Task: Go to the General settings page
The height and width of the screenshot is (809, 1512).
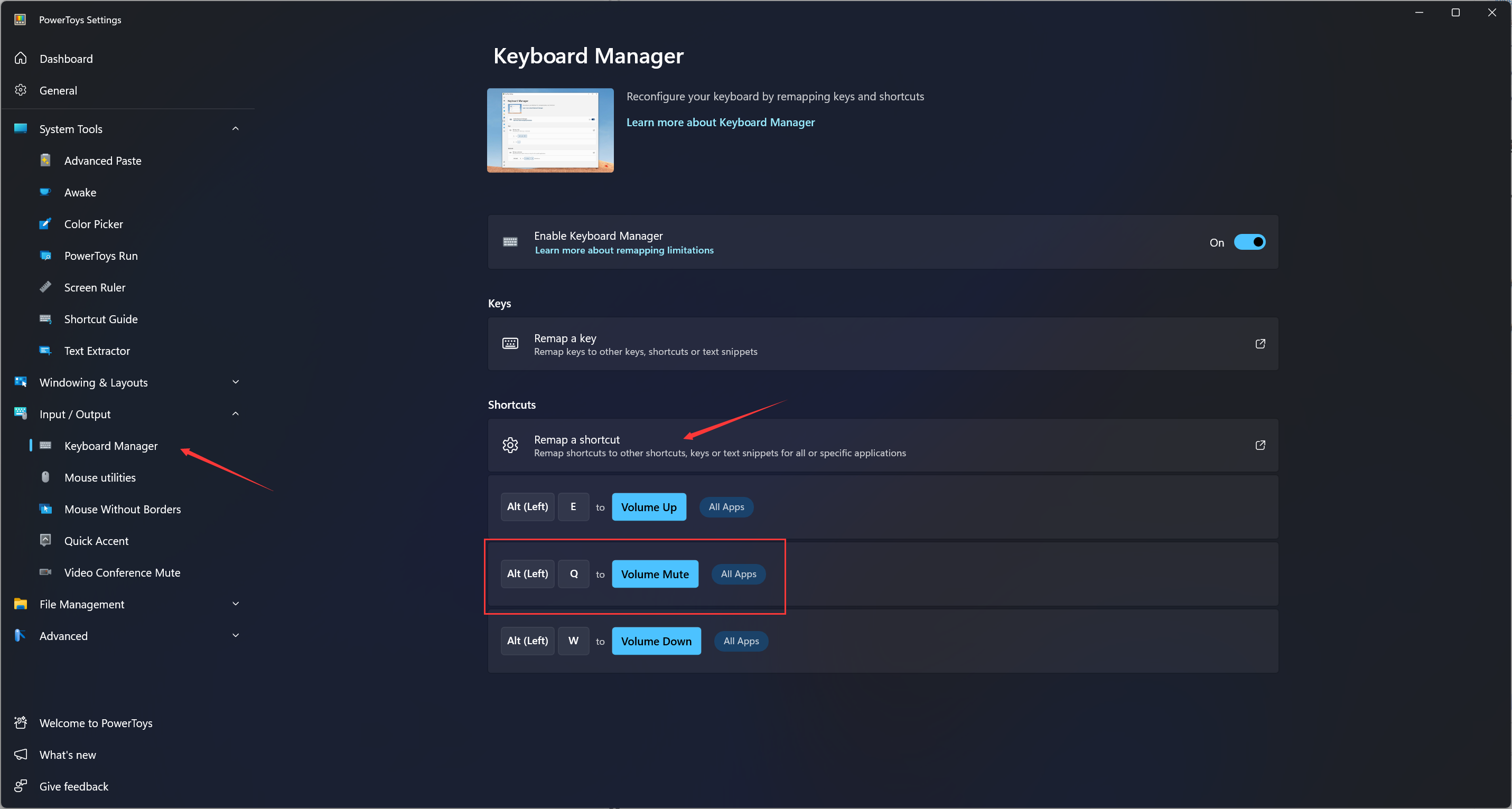Action: [58, 90]
